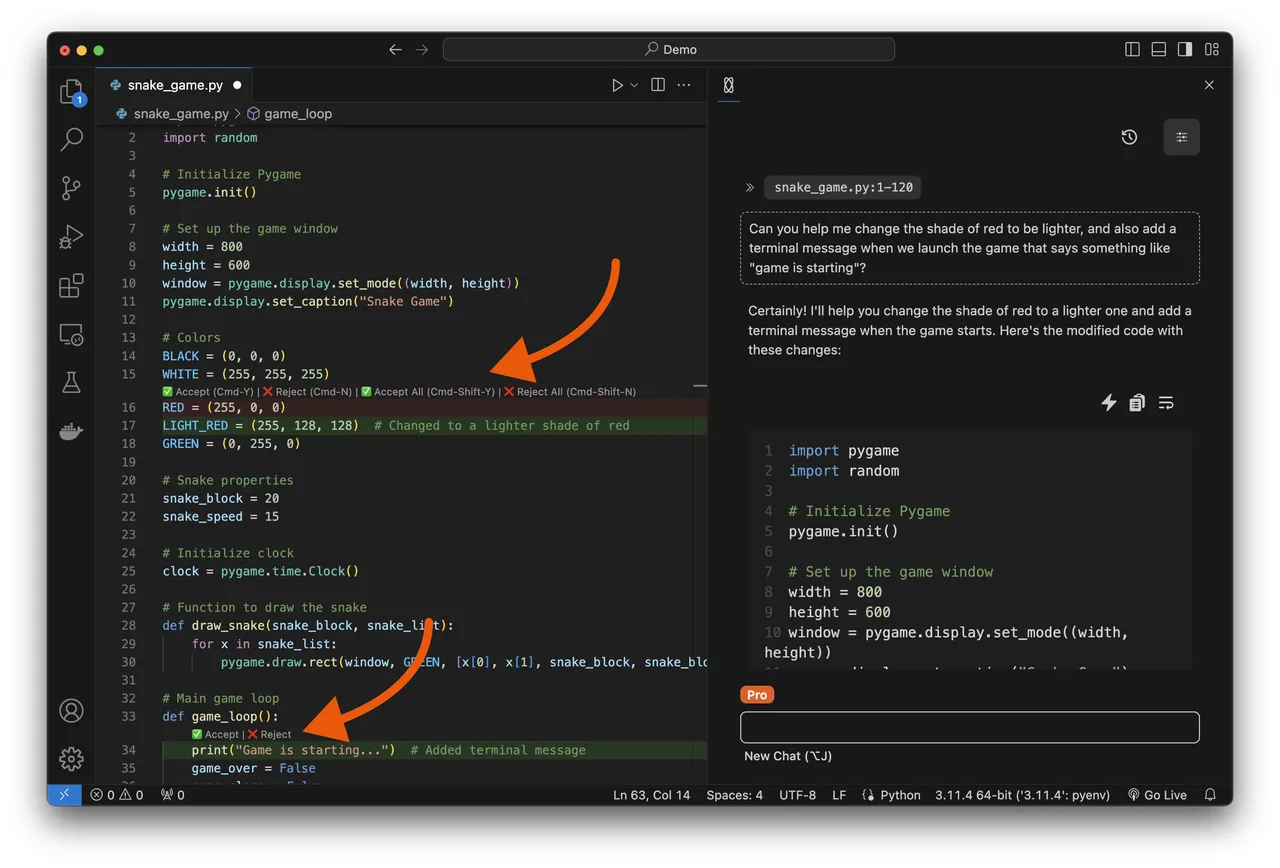The image size is (1280, 868).
Task: Open the LF end-of-line picker
Action: pyautogui.click(x=839, y=795)
